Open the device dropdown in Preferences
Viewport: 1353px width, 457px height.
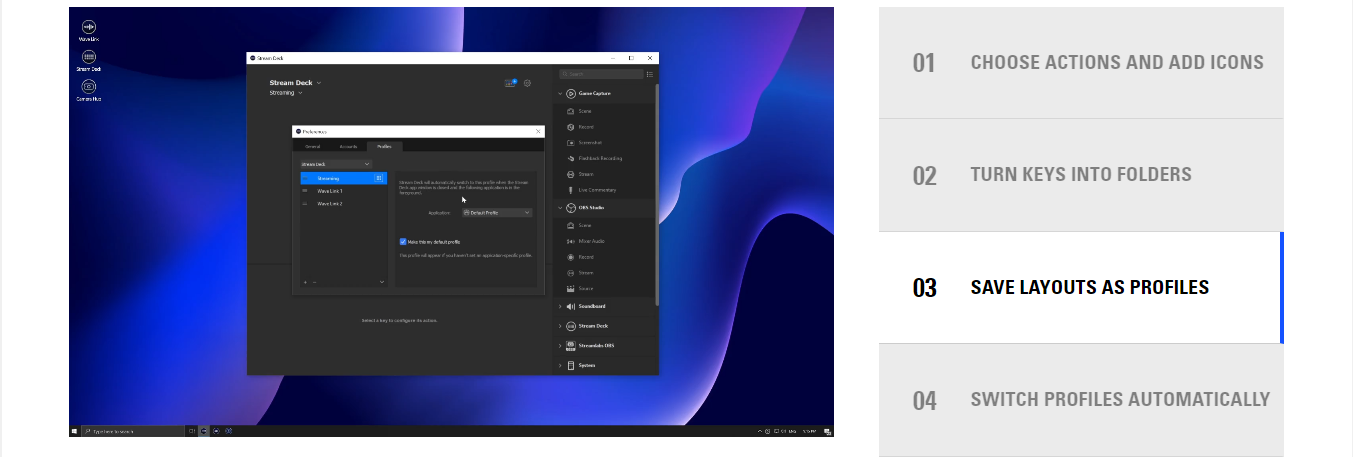[336, 163]
